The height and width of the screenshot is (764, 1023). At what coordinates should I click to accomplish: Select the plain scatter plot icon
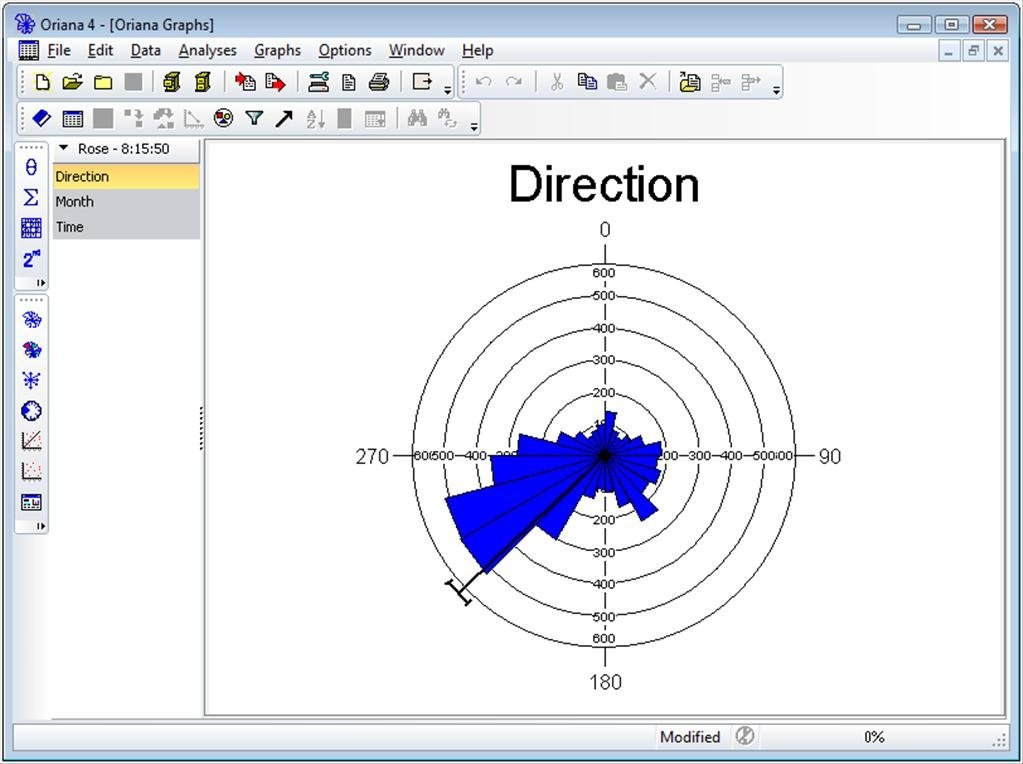click(x=31, y=471)
